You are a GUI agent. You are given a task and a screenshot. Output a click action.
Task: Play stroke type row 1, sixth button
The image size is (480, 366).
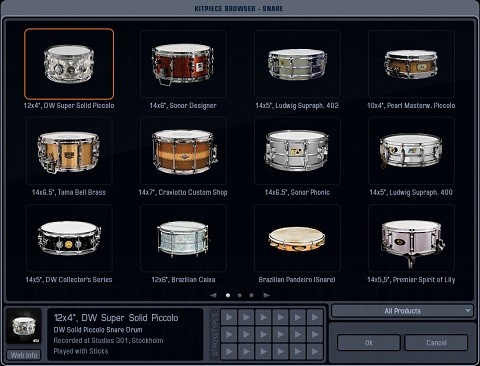tap(315, 317)
